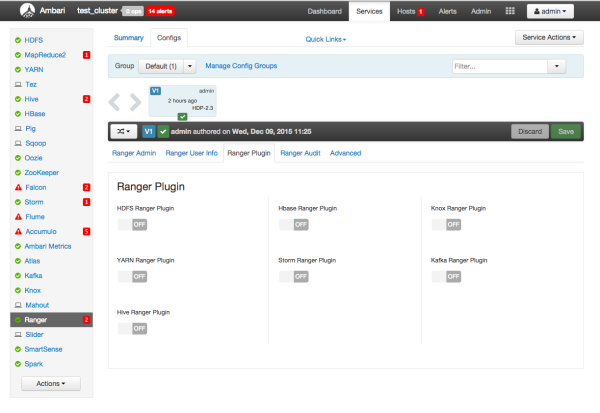This screenshot has width=600, height=413.
Task: Click the V1 label in dark version bar
Action: [x=148, y=132]
